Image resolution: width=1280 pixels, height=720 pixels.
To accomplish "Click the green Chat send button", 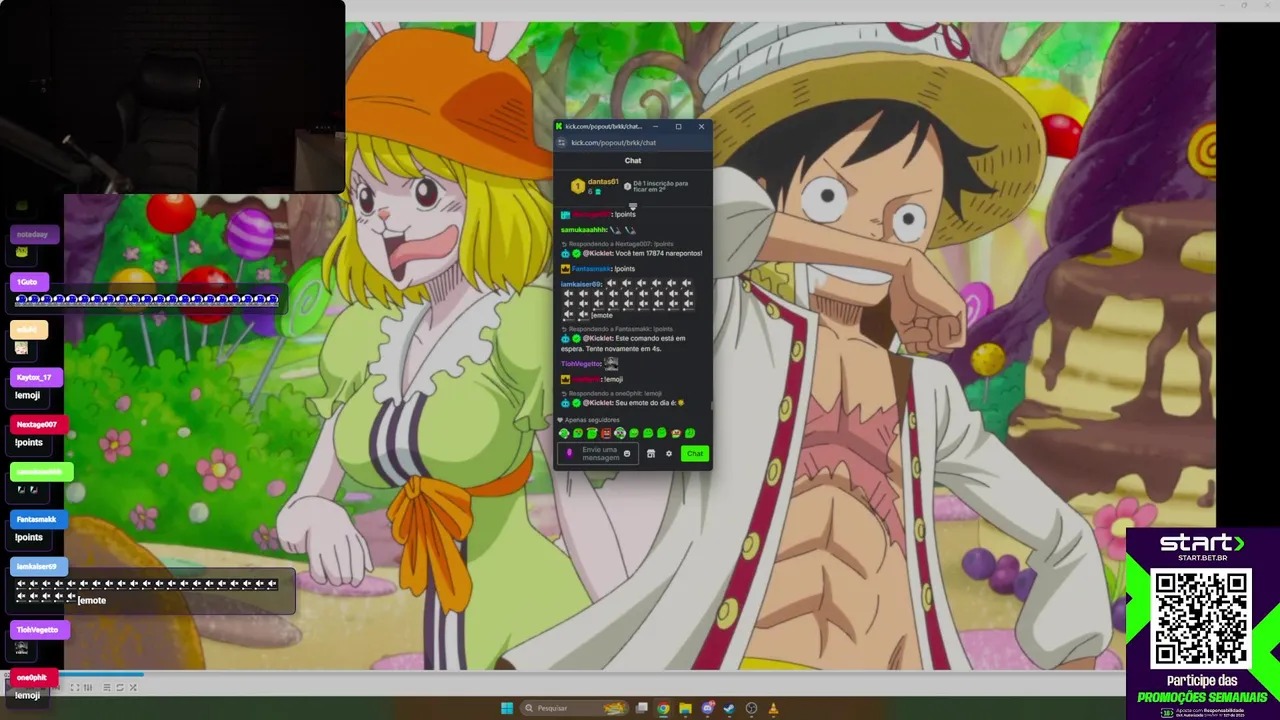I will 695,453.
